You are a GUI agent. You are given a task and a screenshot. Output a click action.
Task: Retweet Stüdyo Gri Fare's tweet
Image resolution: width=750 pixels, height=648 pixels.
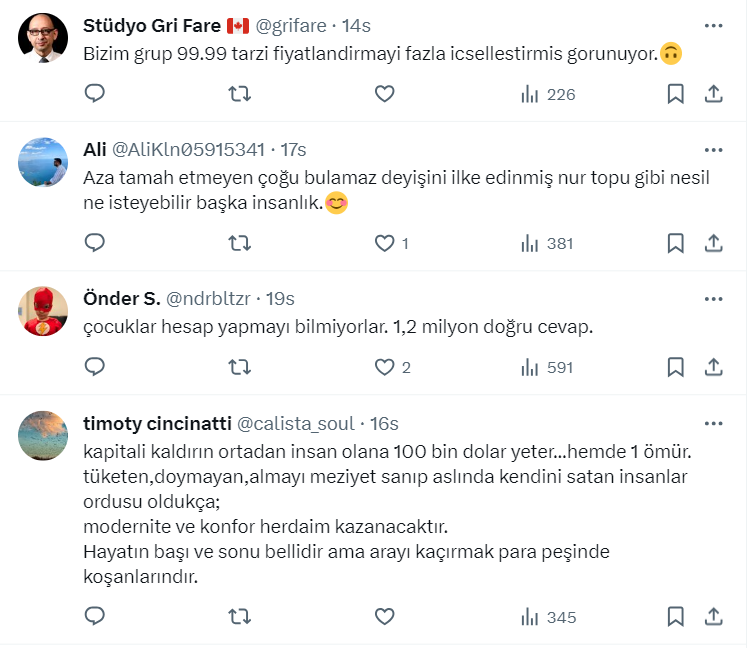point(240,94)
